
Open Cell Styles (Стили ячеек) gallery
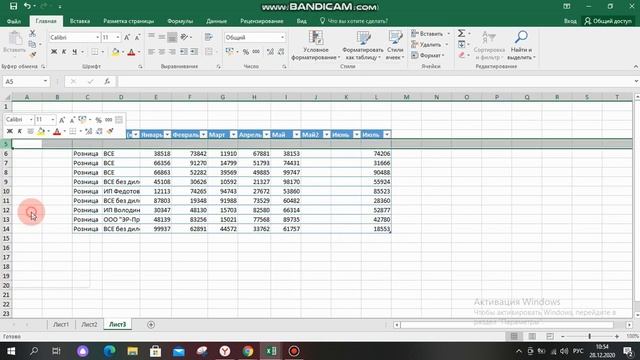(395, 46)
